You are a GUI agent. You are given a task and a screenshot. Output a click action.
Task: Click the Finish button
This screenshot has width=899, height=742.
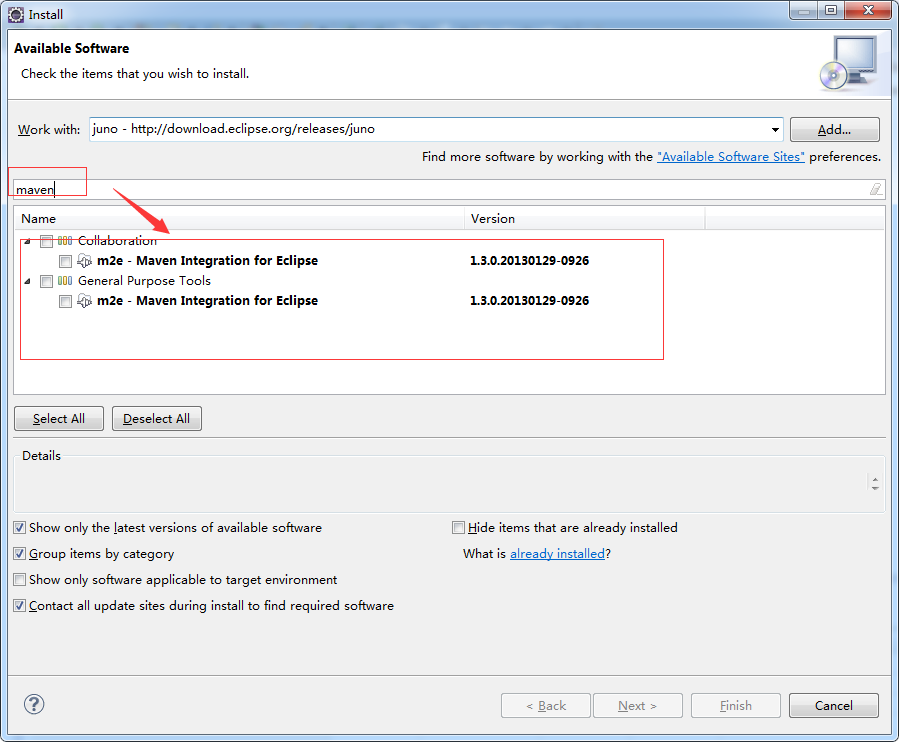point(736,705)
